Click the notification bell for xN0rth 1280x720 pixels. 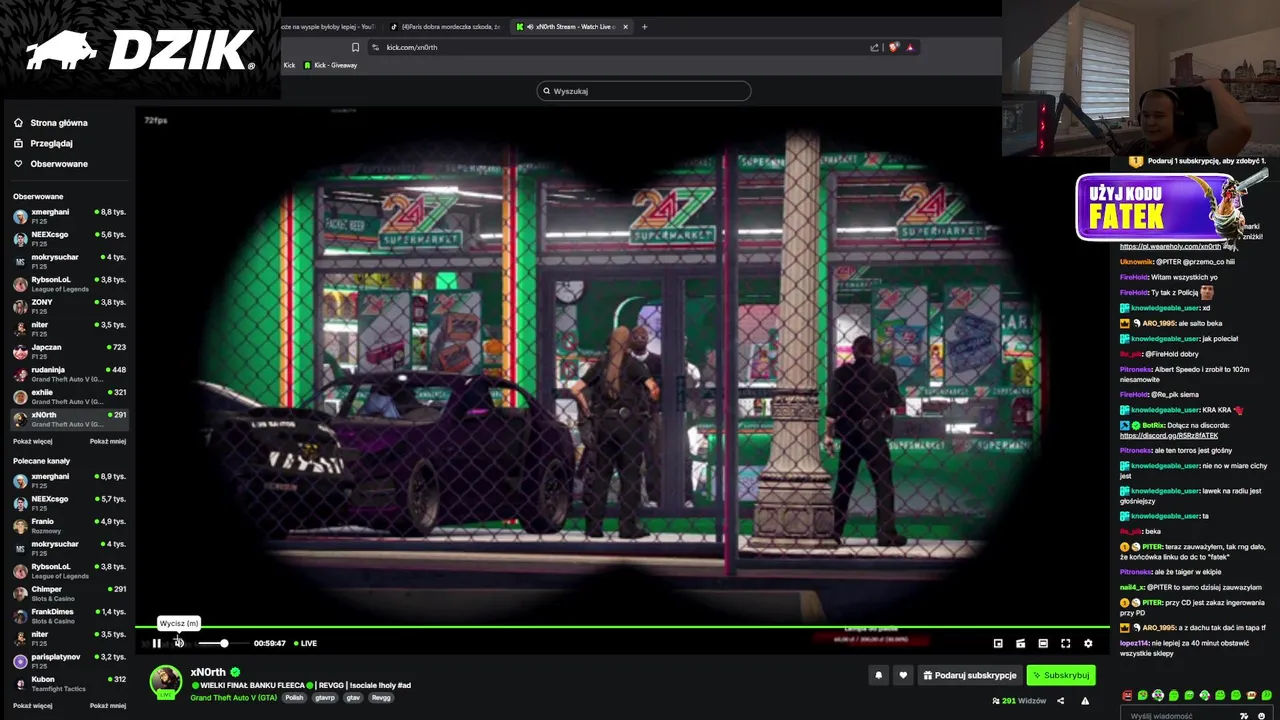click(x=879, y=675)
